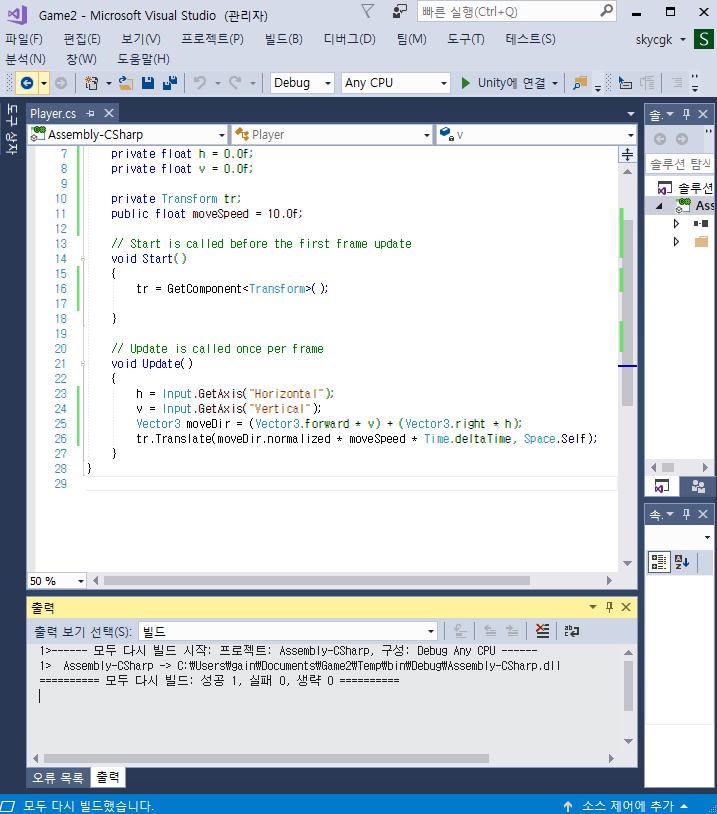Click the Navigate Backward arrow icon
717x814 pixels.
(x=27, y=83)
